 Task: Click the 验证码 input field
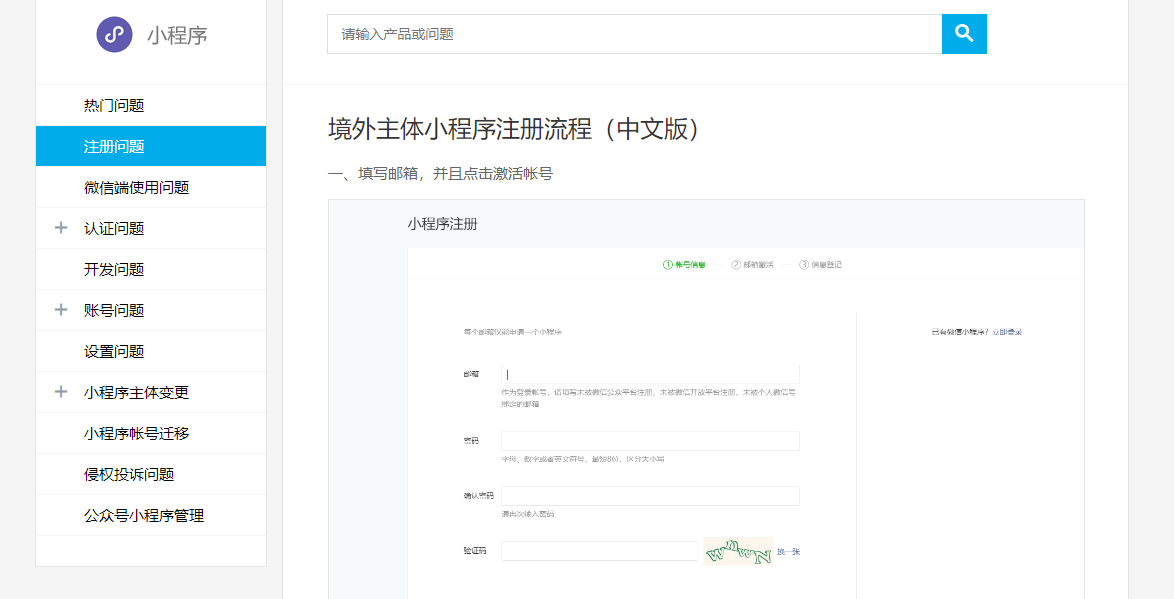coord(599,551)
